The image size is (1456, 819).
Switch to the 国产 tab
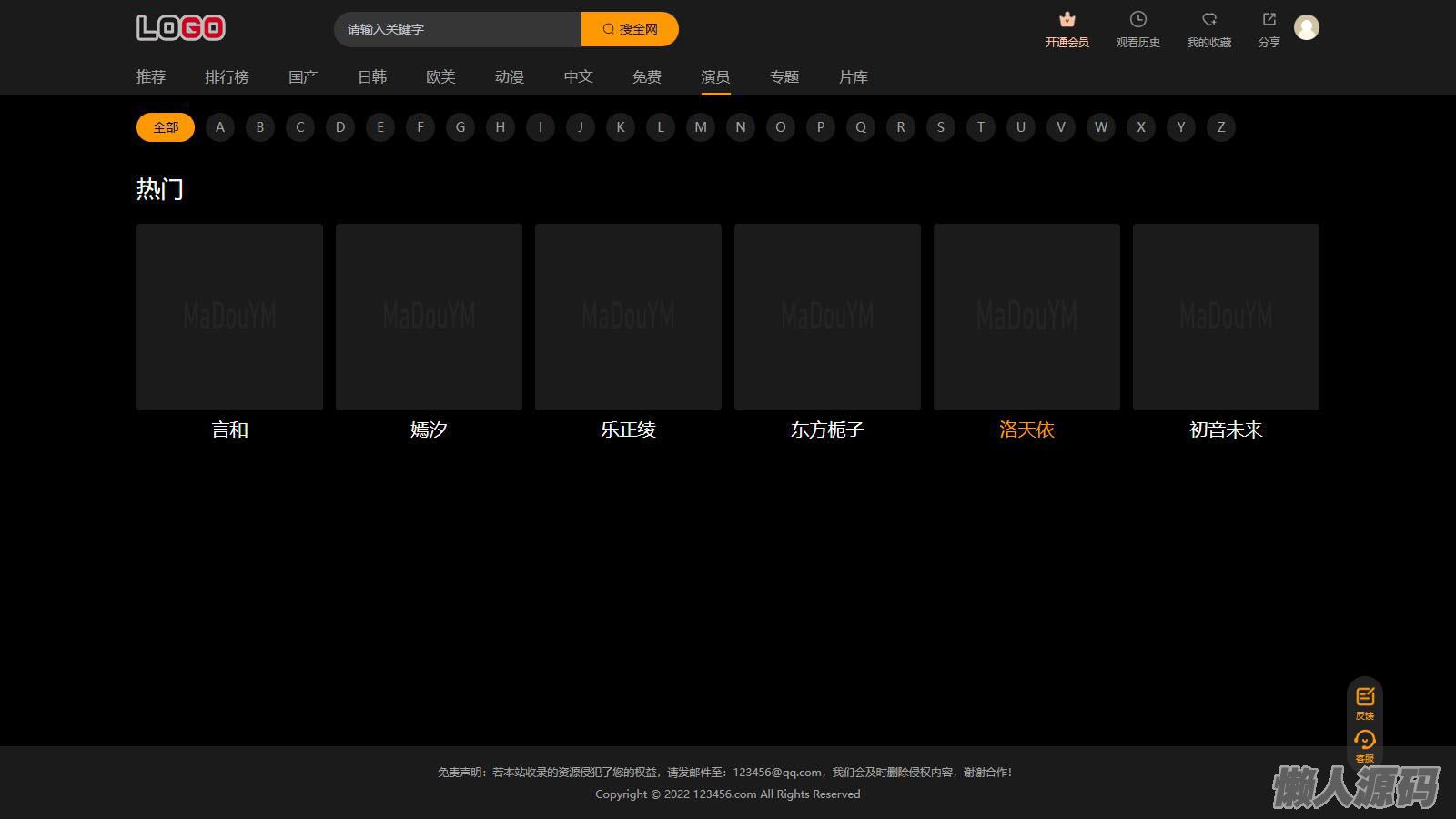(303, 77)
